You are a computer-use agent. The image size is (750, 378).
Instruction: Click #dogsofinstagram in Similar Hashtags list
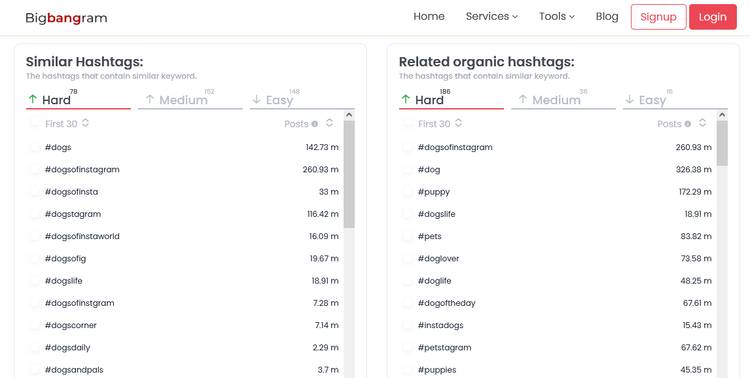click(82, 169)
